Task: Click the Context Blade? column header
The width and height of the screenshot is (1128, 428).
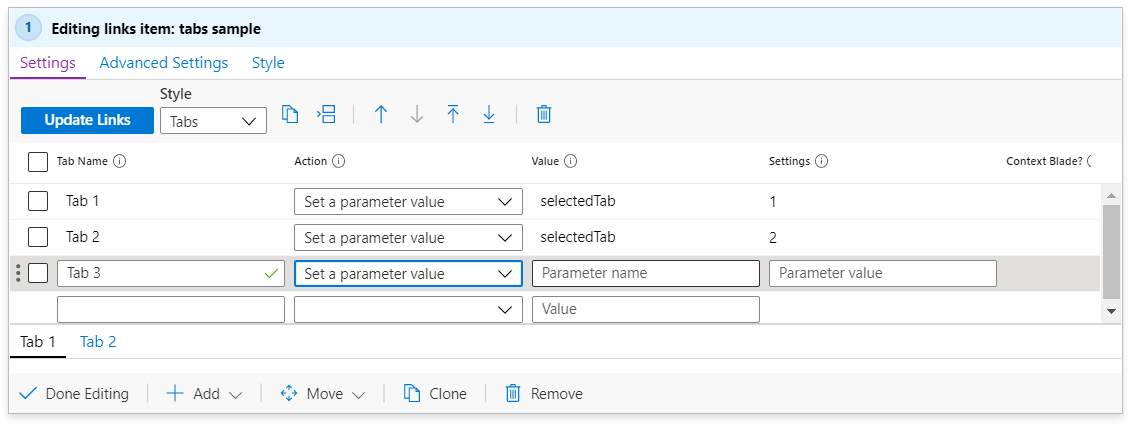Action: 1044,162
